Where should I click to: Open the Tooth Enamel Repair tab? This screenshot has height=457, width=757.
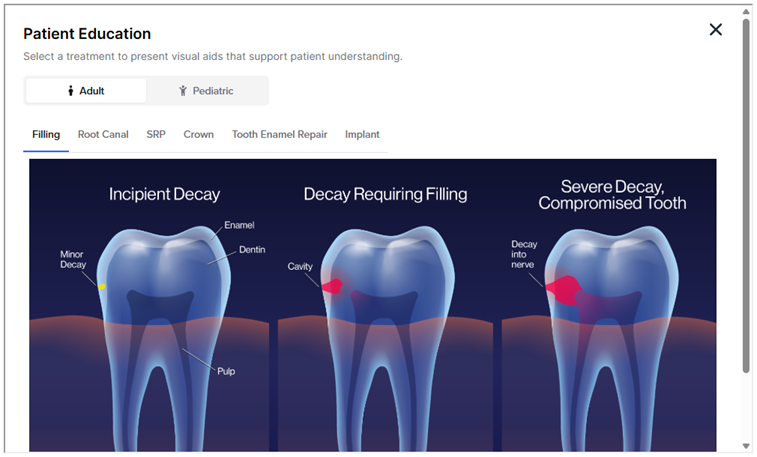(279, 134)
